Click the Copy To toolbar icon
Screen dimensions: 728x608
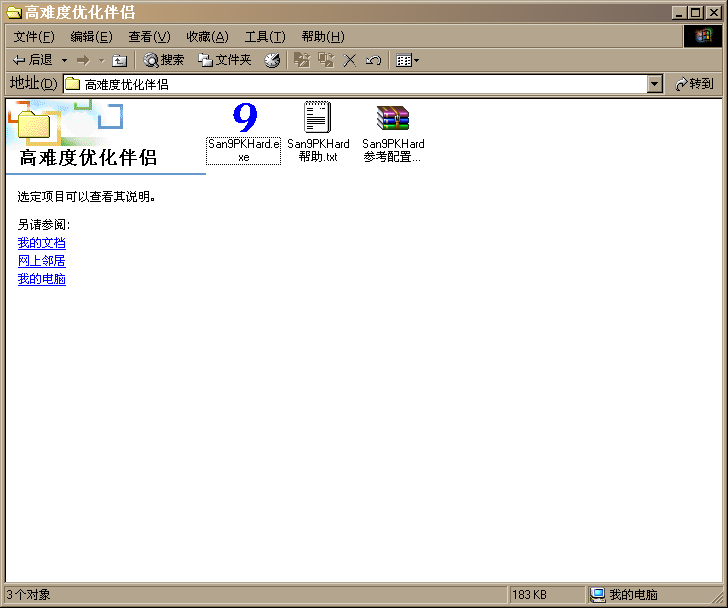(x=326, y=60)
